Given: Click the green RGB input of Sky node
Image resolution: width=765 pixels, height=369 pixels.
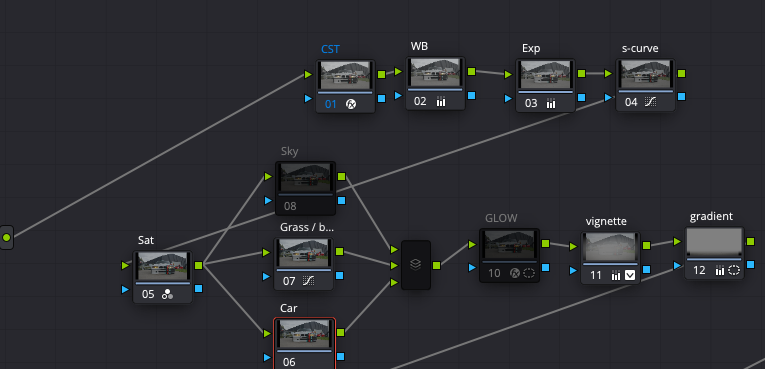Looking at the screenshot, I should (268, 176).
